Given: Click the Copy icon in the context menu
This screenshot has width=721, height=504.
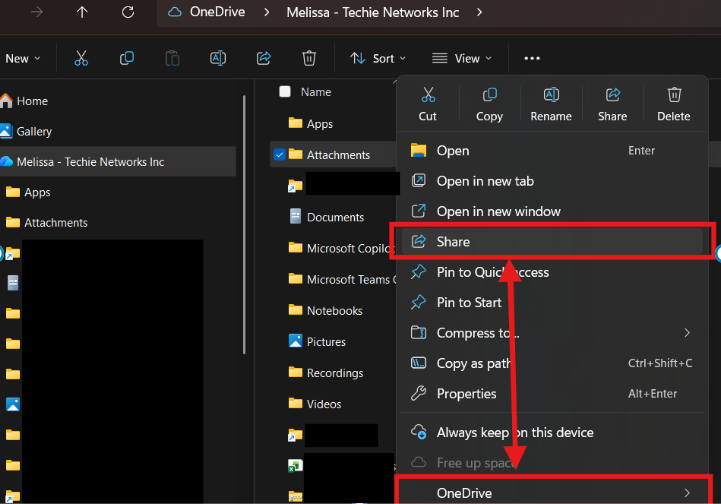Looking at the screenshot, I should coord(489,95).
